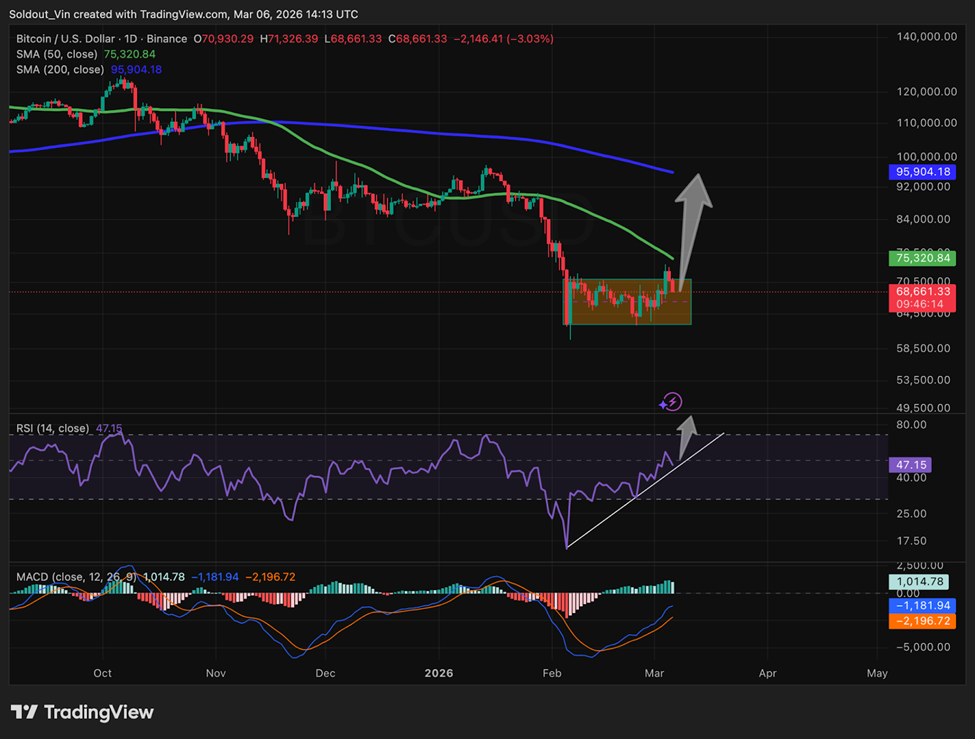Click the 17.50 RSI axis label
This screenshot has width=975, height=739.
912,541
